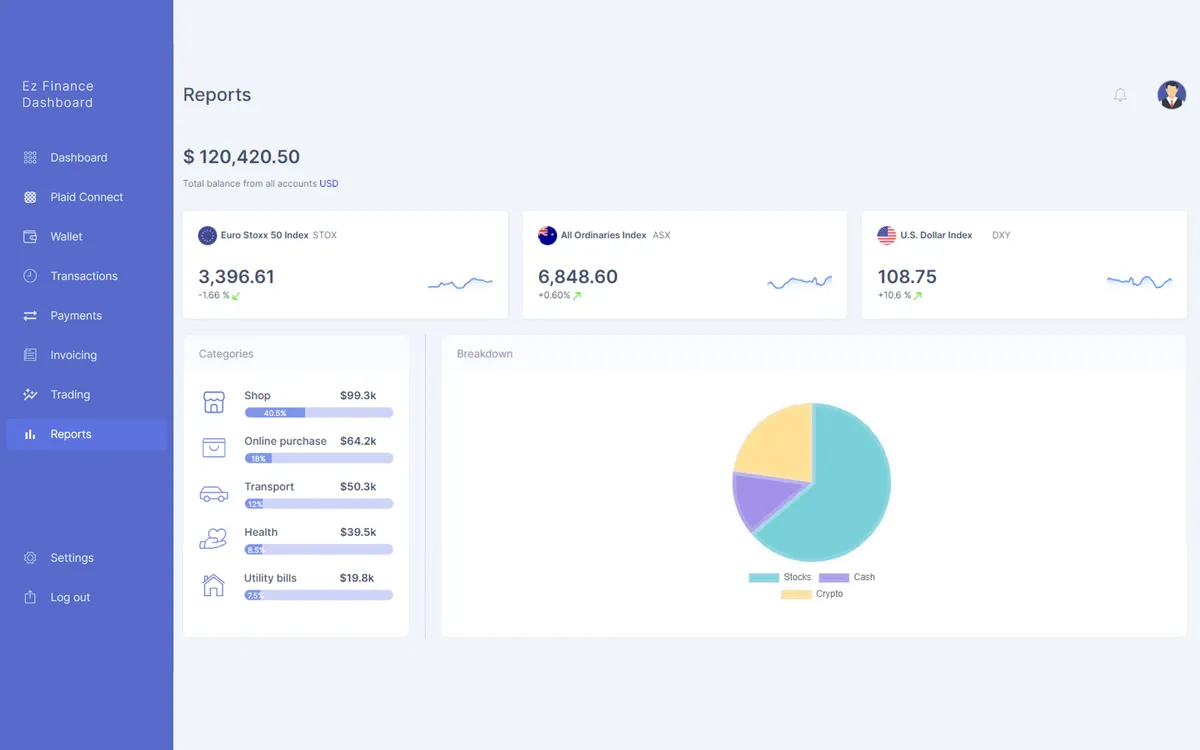Click the $64.2k Online purchase amount

tap(358, 441)
